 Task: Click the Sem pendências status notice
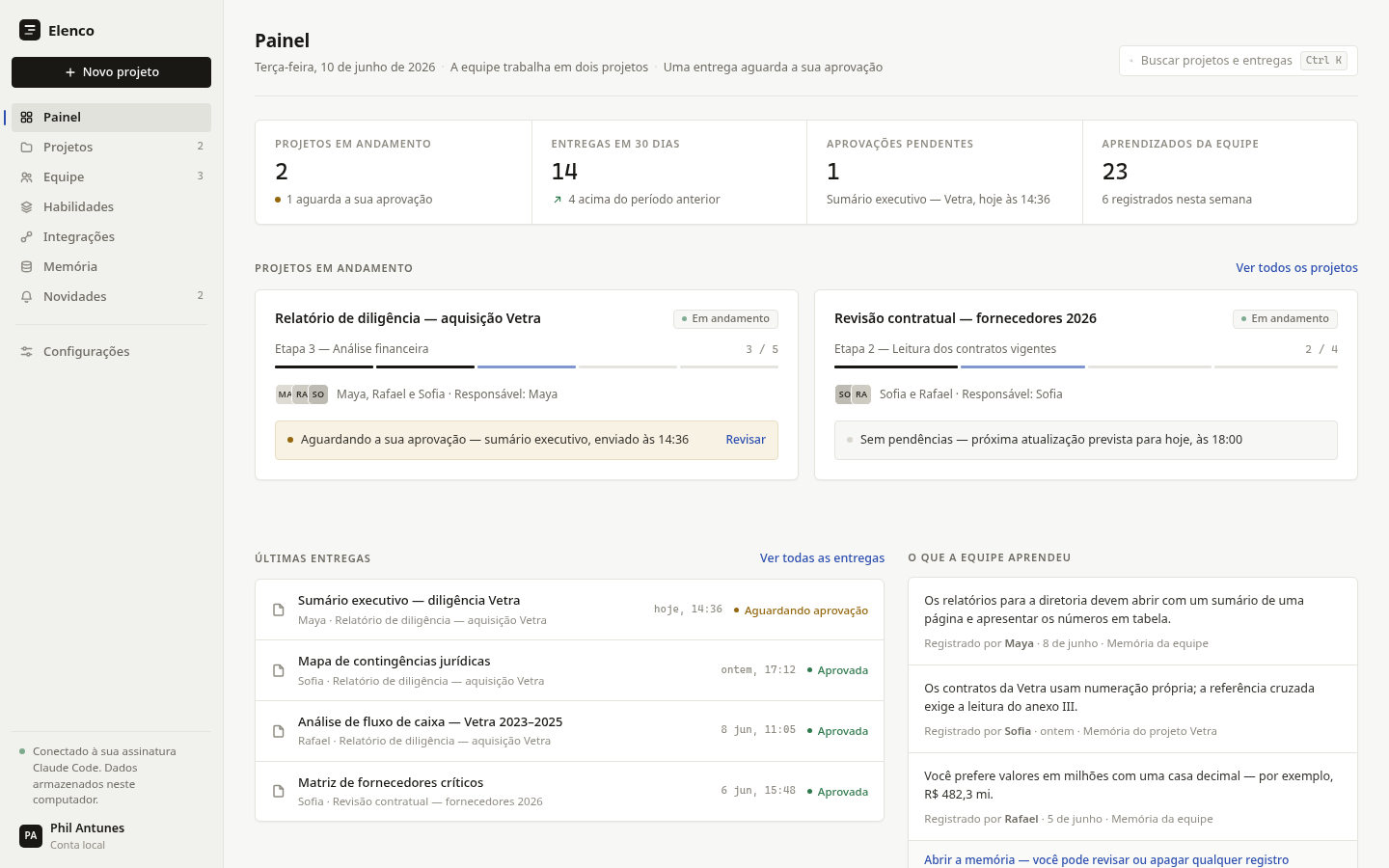(x=1086, y=440)
